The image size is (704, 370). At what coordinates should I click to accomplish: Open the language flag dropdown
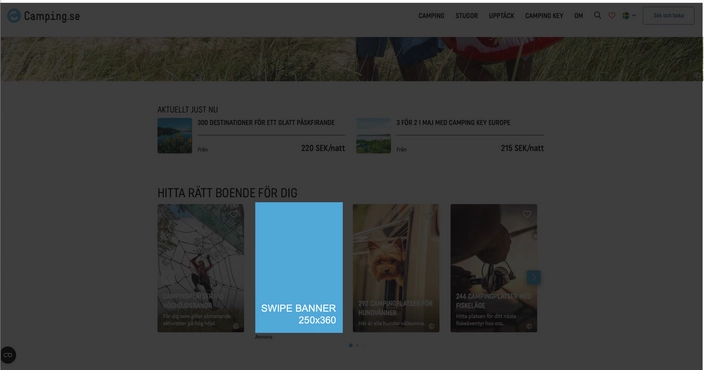tap(629, 15)
